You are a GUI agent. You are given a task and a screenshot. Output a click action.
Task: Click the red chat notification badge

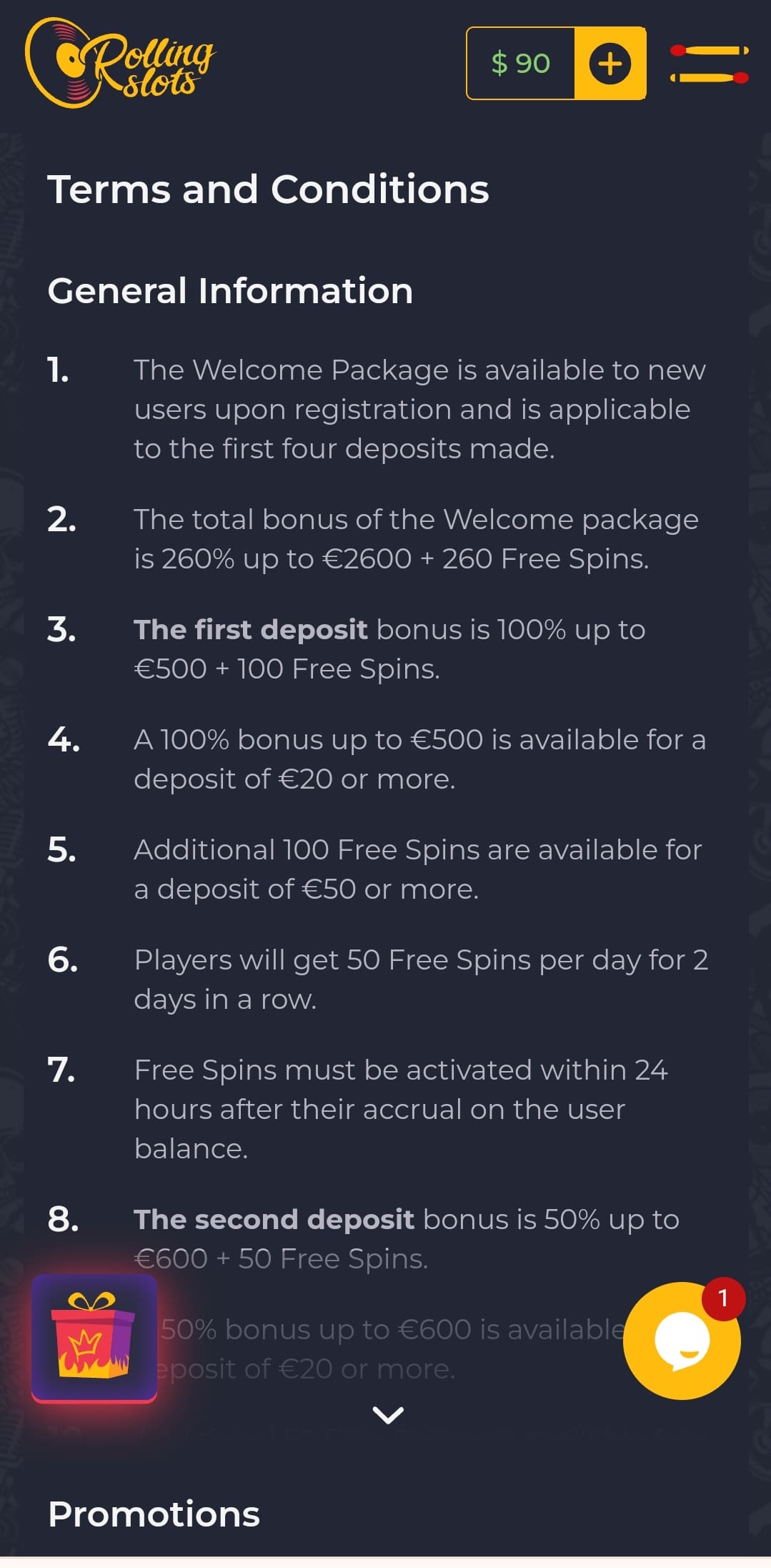pos(723,1298)
